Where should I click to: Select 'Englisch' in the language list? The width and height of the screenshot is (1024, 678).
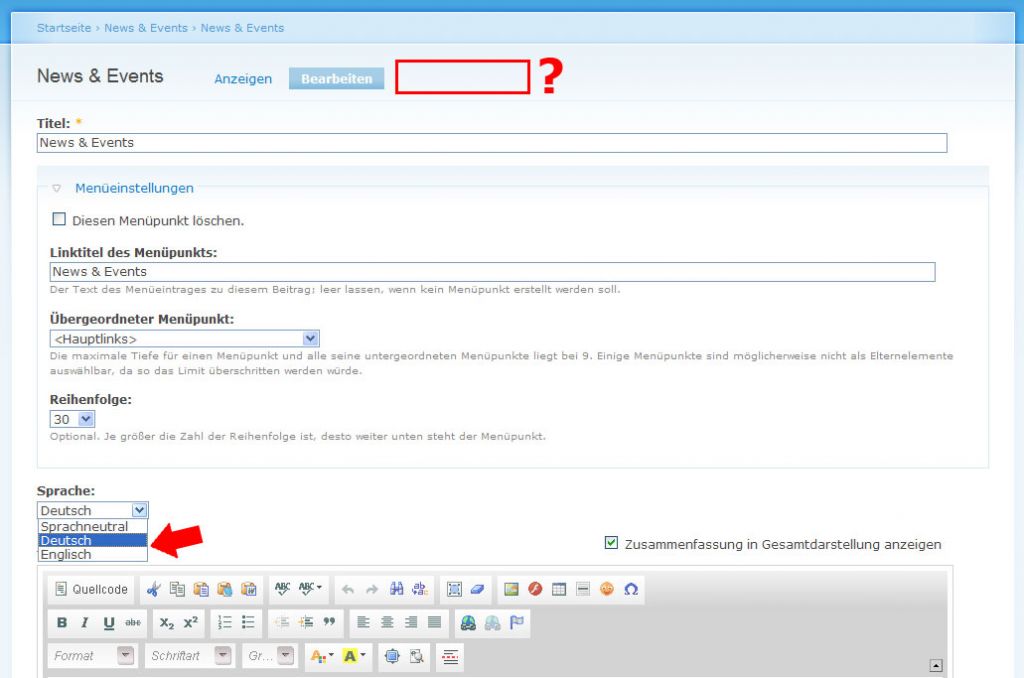pyautogui.click(x=66, y=554)
